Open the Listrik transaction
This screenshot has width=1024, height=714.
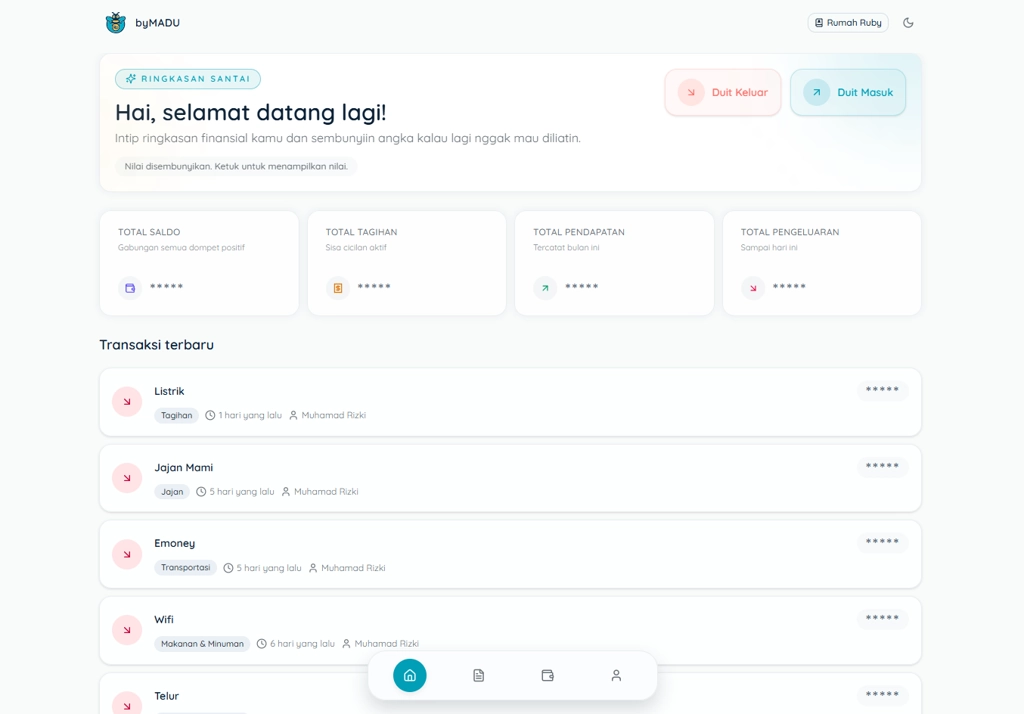click(x=510, y=402)
